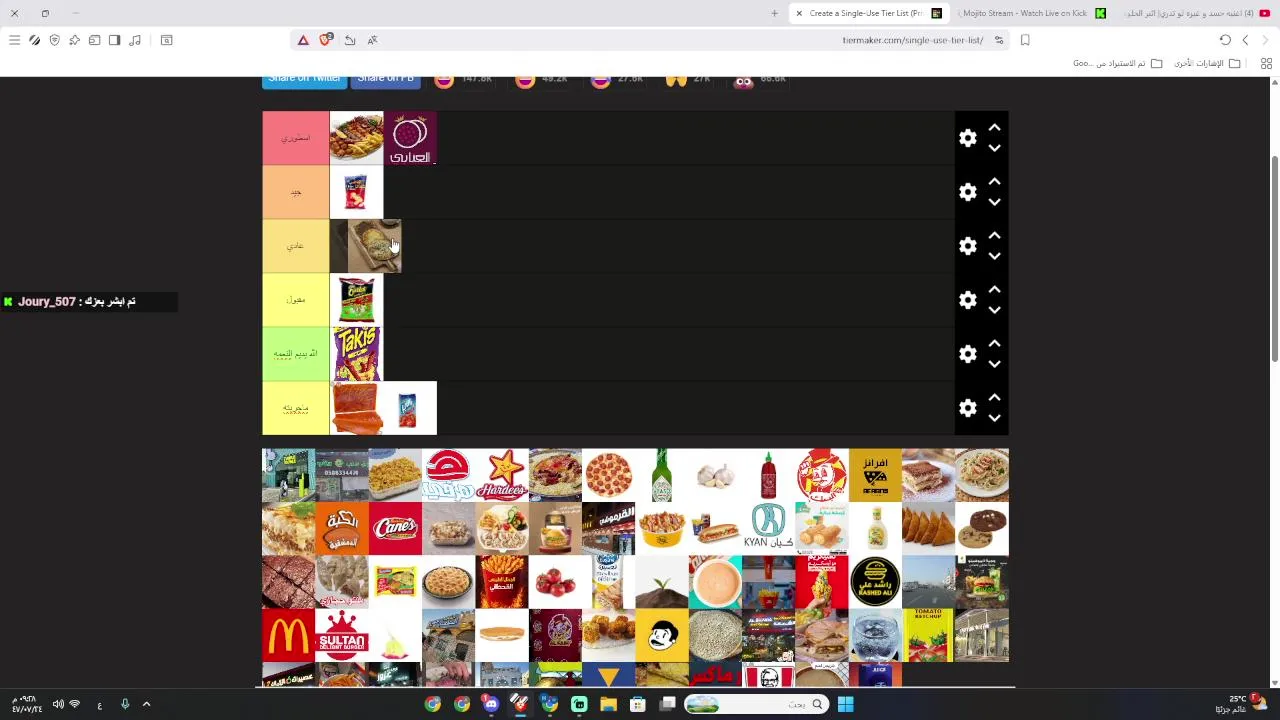This screenshot has height=720, width=1280.
Task: Click the green Takis tier label
Action: 295,354
